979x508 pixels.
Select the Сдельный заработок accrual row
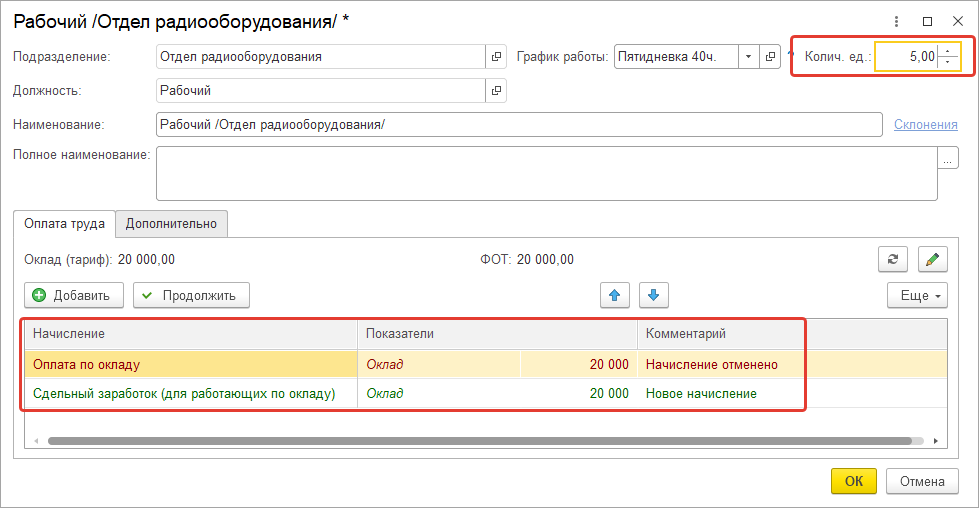click(183, 394)
